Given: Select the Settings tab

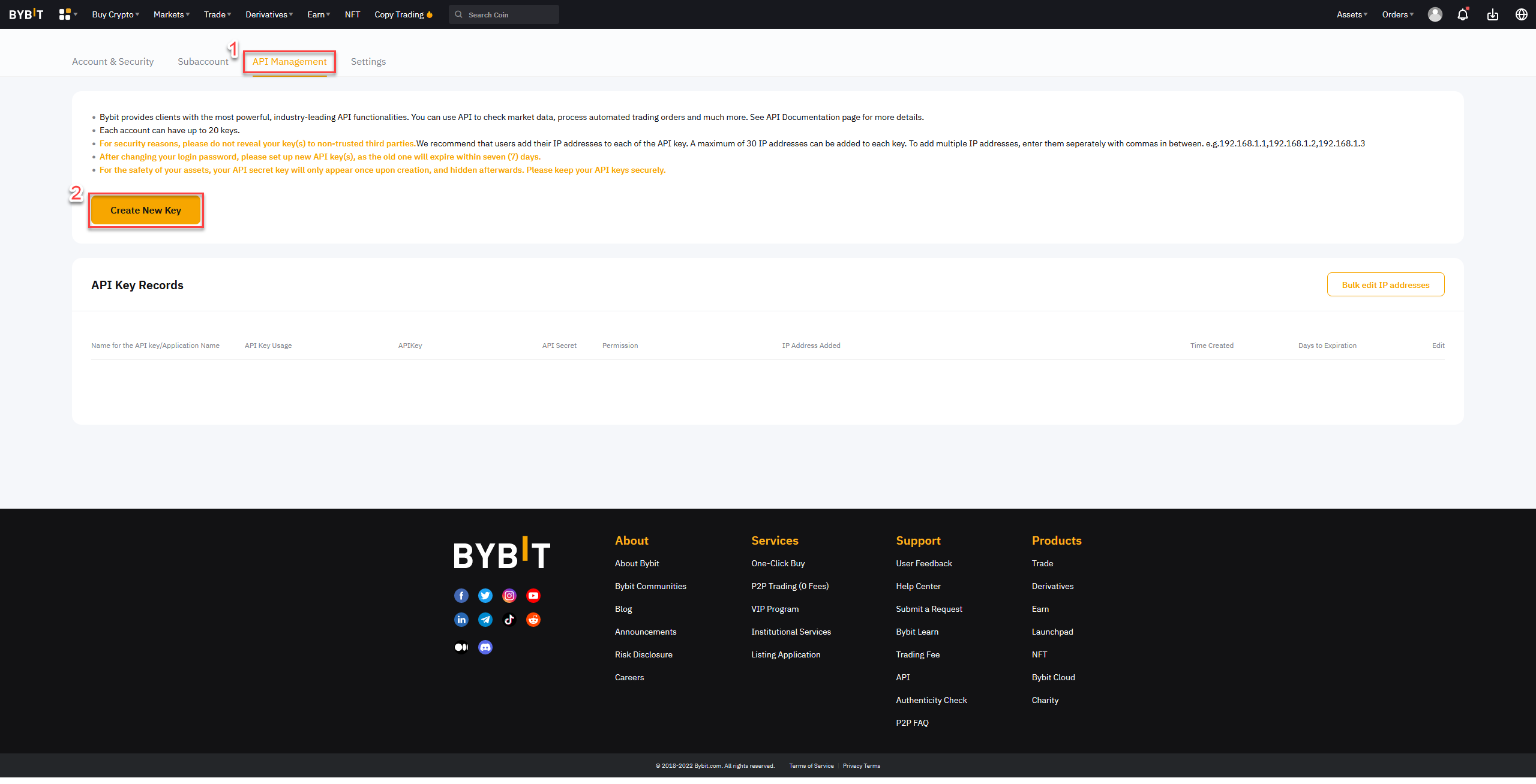Looking at the screenshot, I should [368, 61].
